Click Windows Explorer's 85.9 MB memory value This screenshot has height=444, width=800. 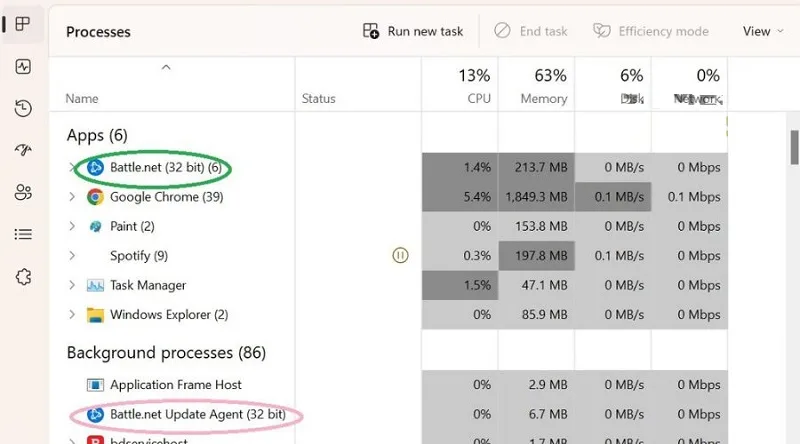tap(544, 315)
